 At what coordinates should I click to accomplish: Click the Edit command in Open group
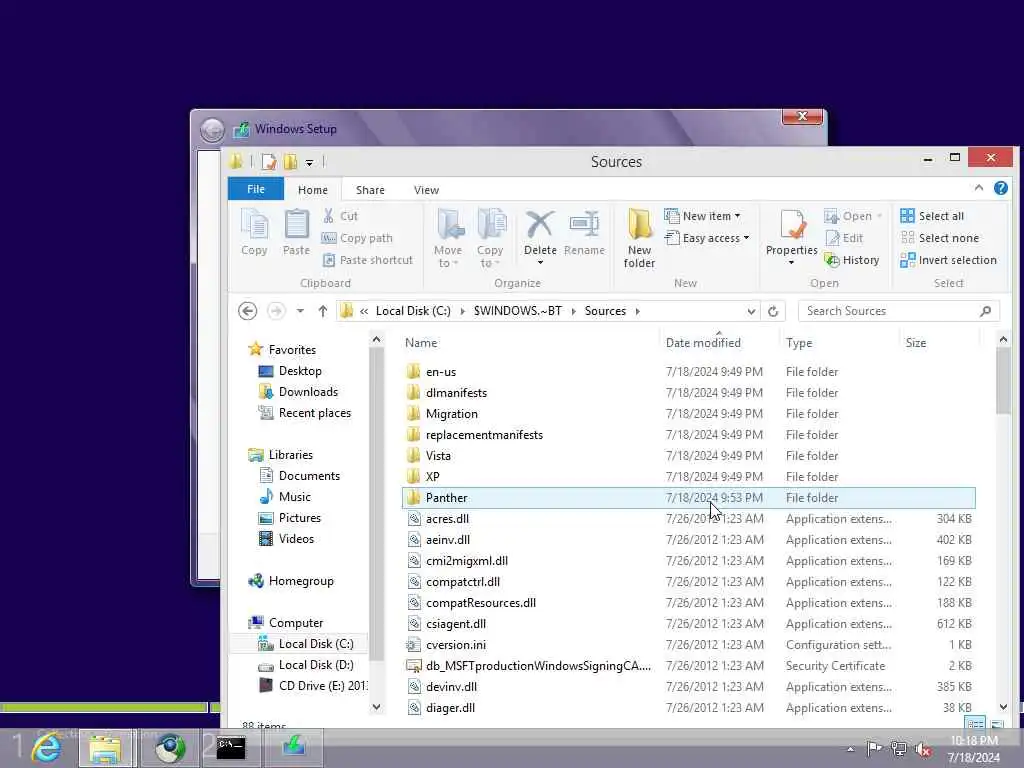pos(844,238)
